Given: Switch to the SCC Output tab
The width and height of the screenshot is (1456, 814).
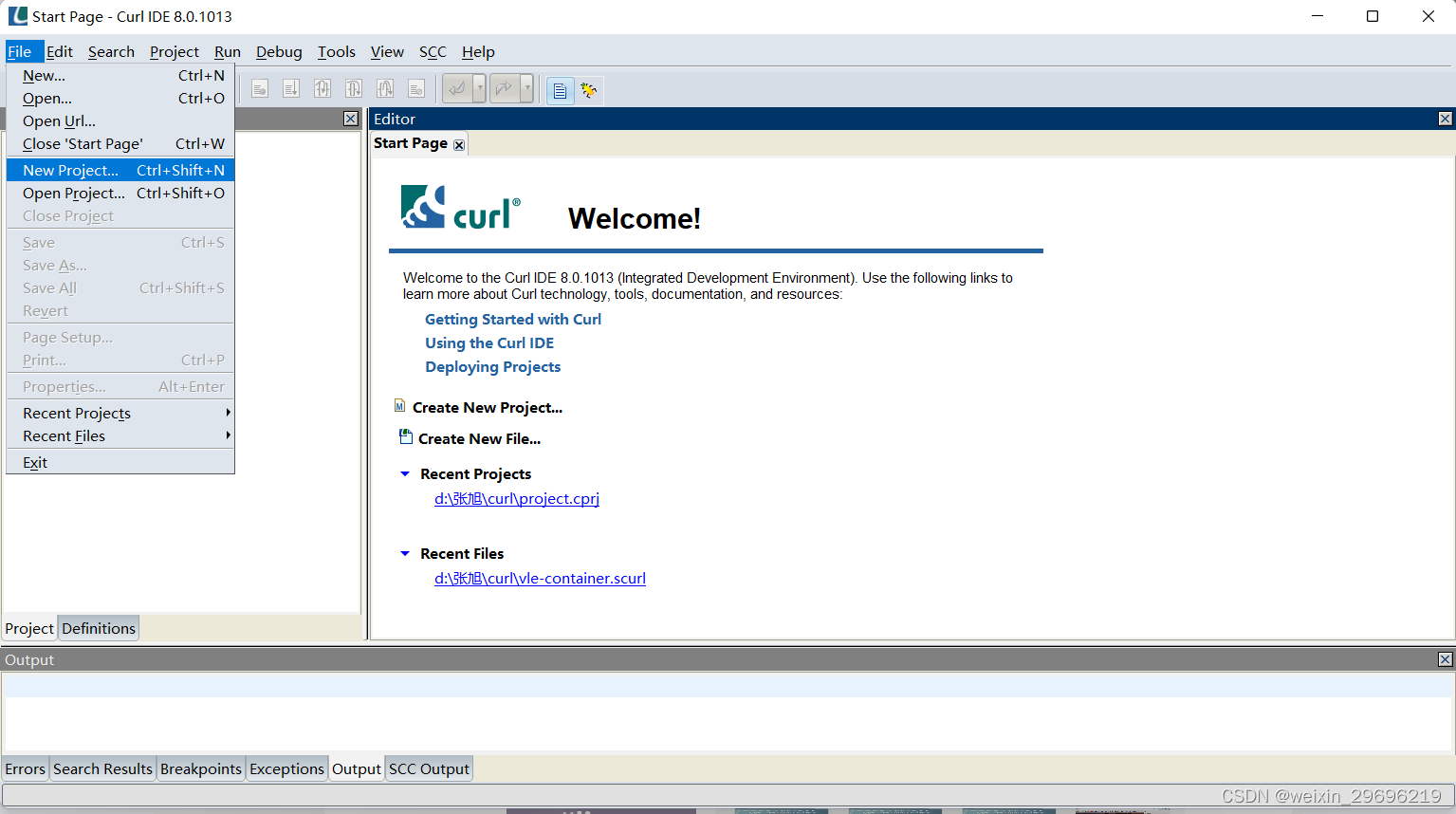Looking at the screenshot, I should click(429, 768).
